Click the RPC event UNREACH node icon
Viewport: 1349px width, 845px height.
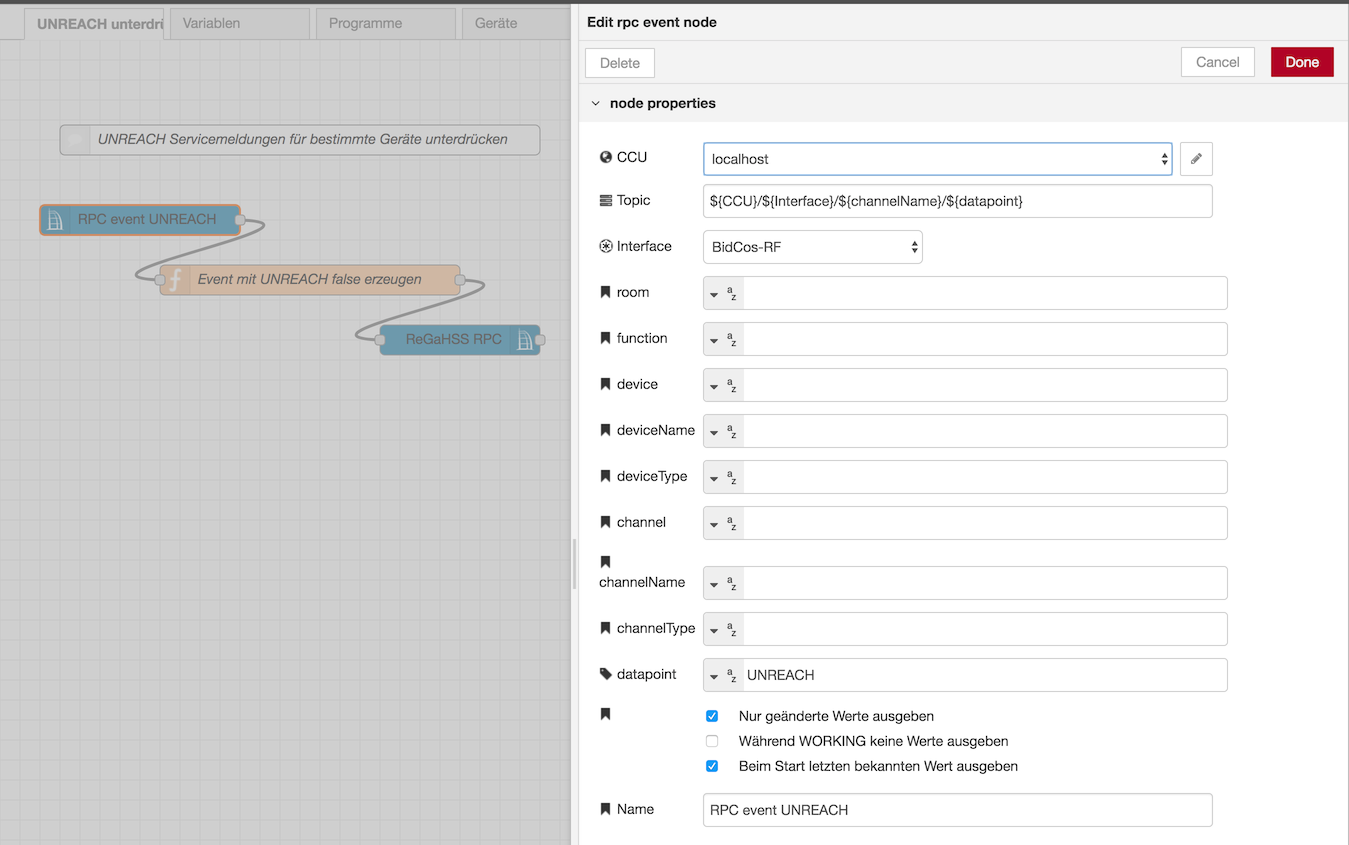tap(56, 220)
